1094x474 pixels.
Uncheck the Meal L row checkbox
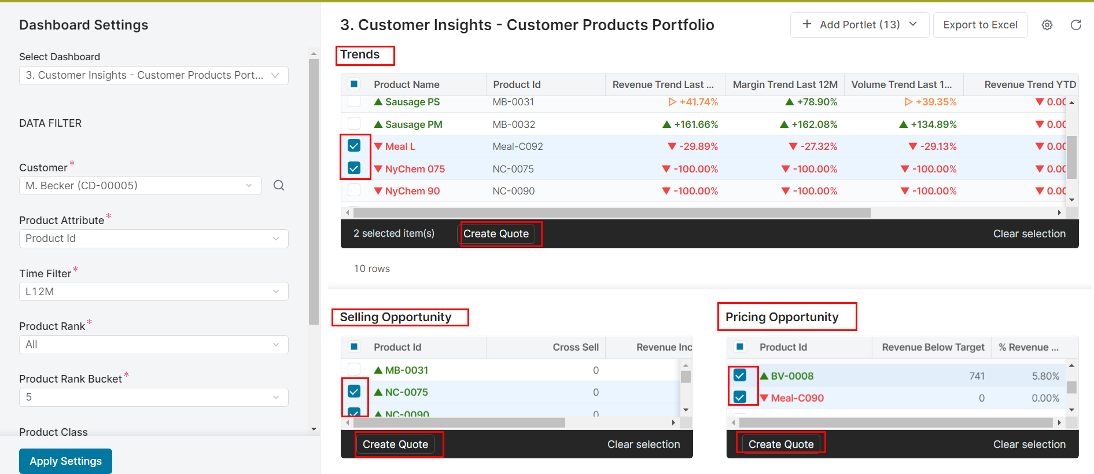[354, 146]
